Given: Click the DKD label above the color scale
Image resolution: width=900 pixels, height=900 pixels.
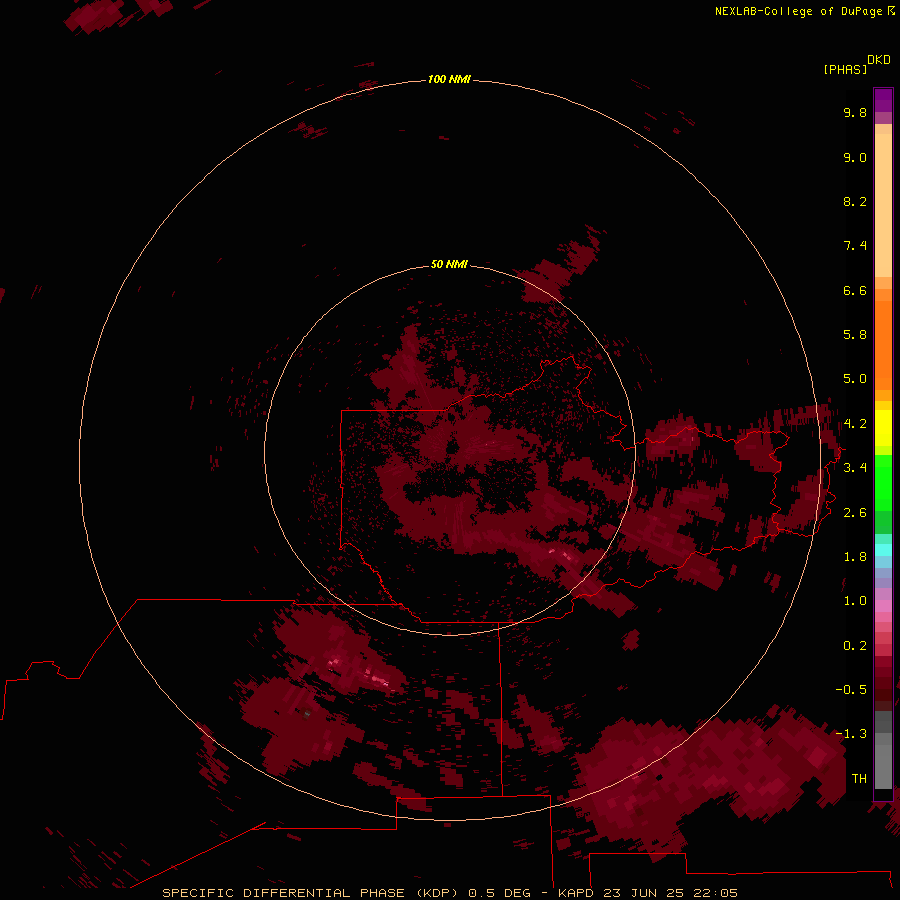Looking at the screenshot, I should 878,60.
